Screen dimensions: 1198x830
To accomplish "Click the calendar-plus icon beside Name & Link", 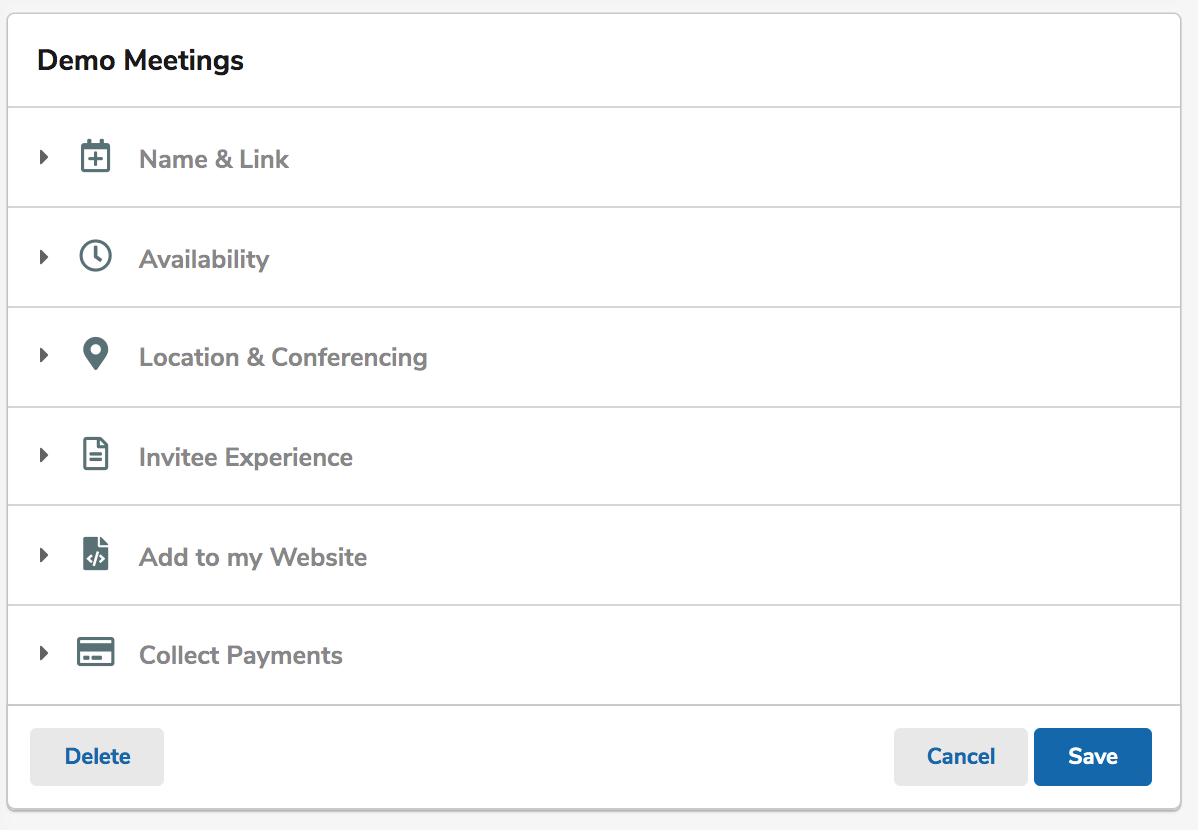I will pos(96,156).
